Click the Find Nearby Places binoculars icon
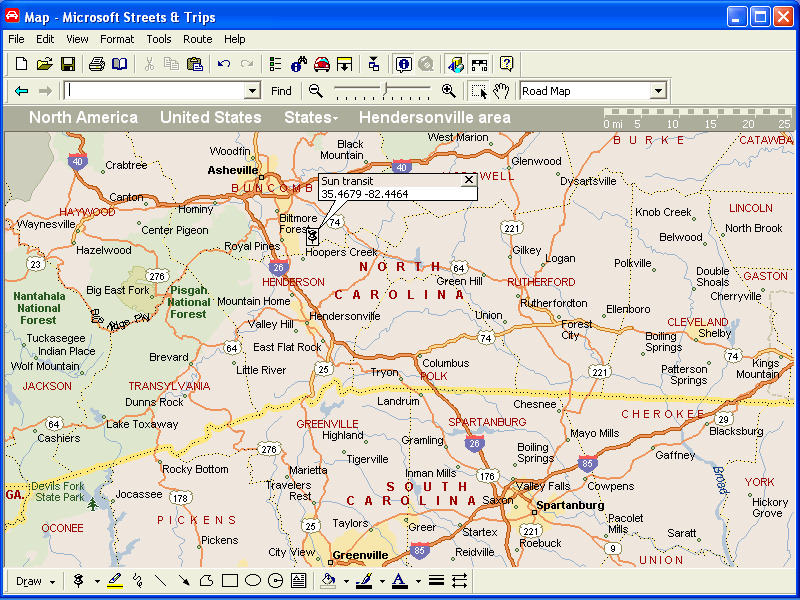This screenshot has width=800, height=600. coord(298,64)
